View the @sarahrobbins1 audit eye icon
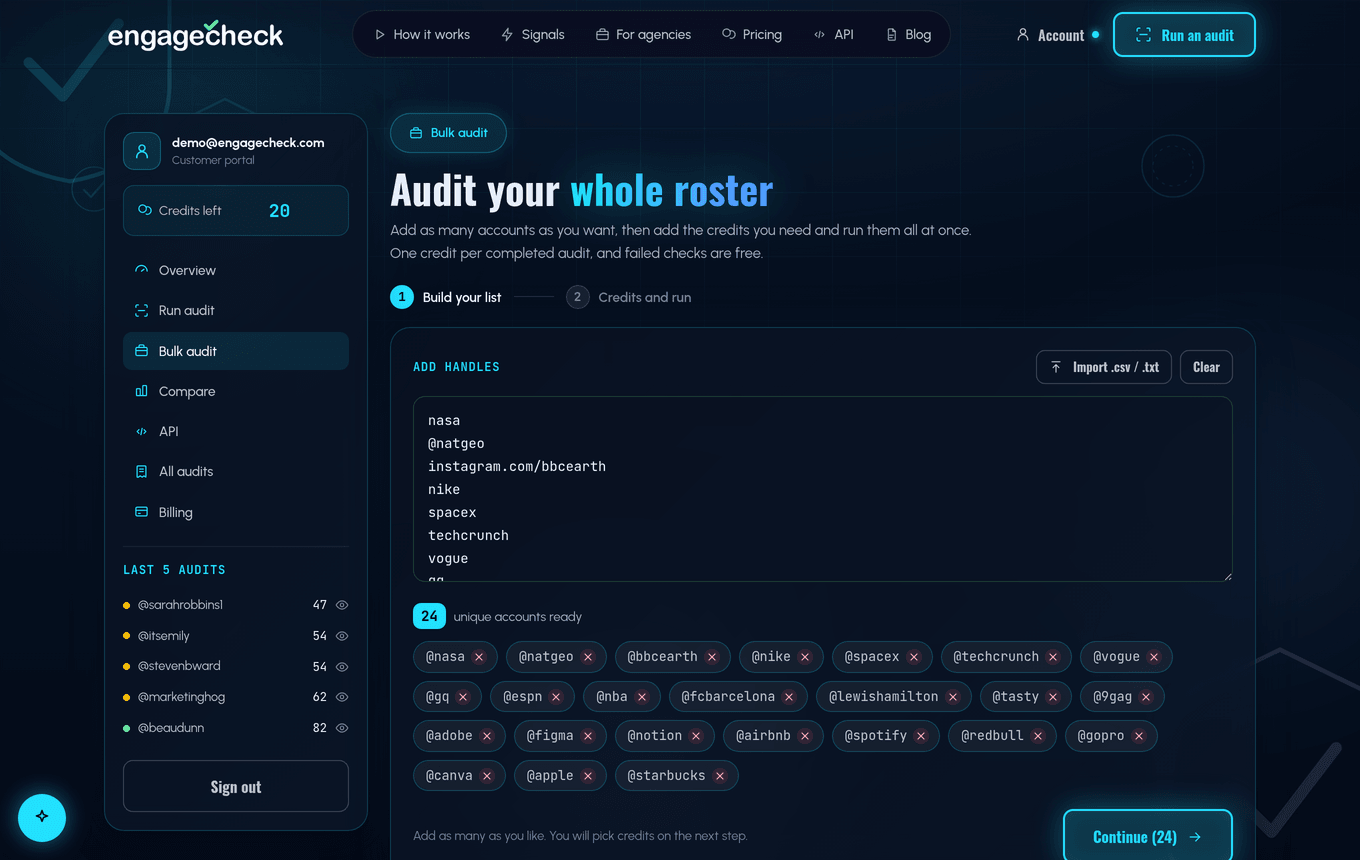1360x860 pixels. [342, 605]
